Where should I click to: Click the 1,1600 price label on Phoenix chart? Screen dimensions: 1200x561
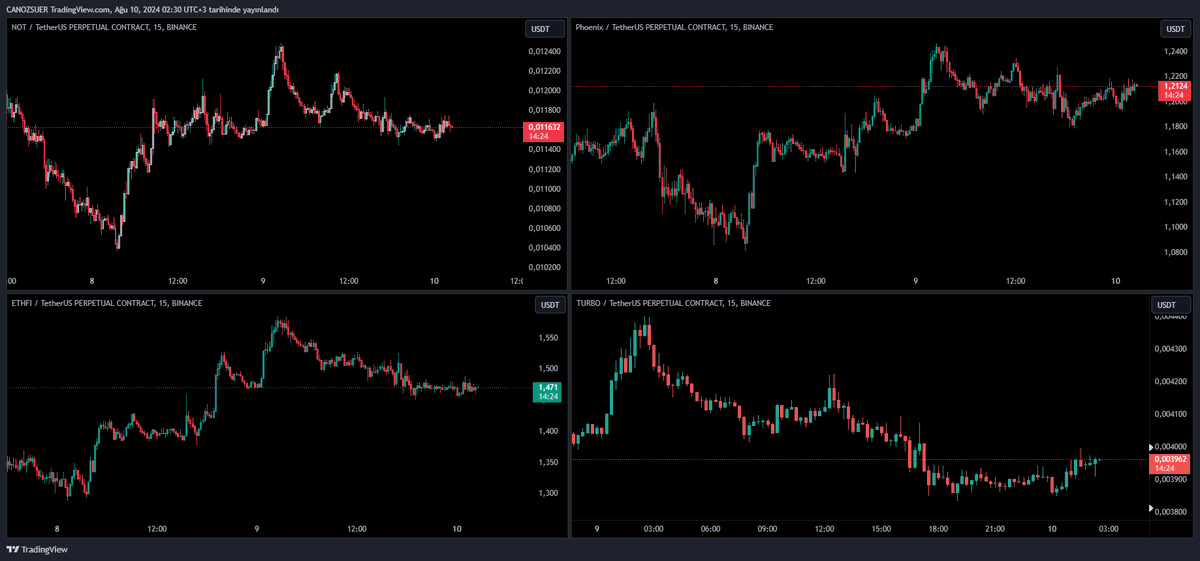[1174, 152]
